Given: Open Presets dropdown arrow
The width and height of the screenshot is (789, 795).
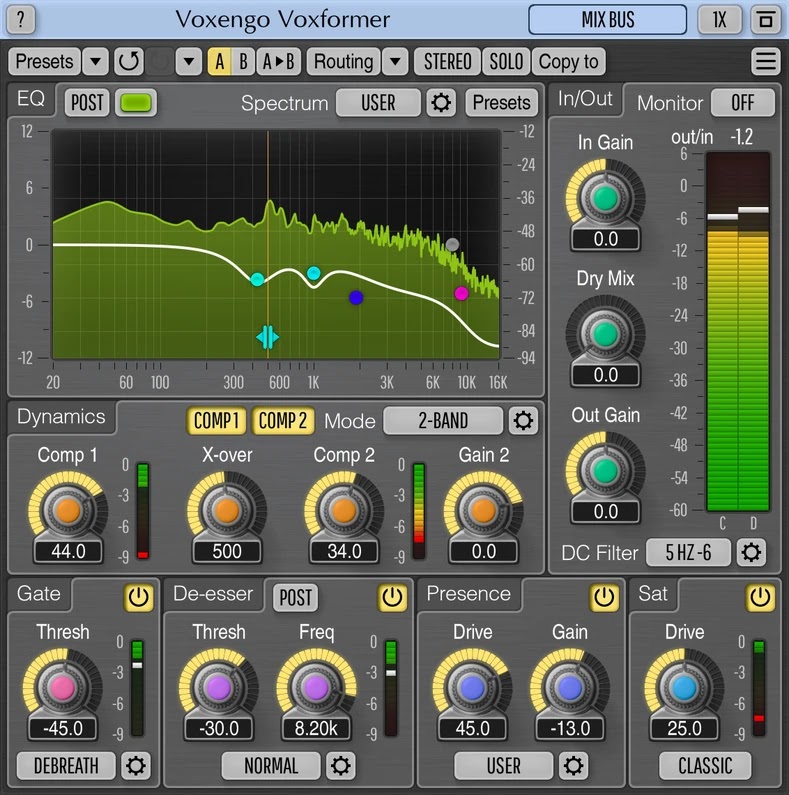Looking at the screenshot, I should [95, 62].
